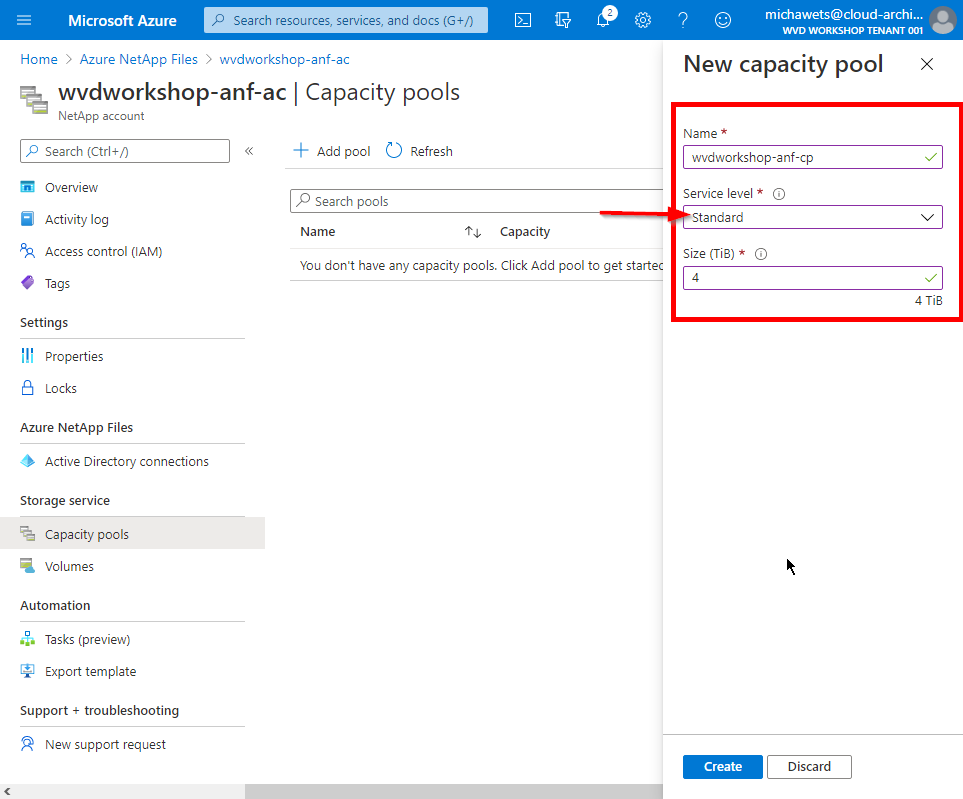This screenshot has height=799, width=963.
Task: Open wvdworkshop-anf-ac breadcrumb link
Action: click(284, 60)
